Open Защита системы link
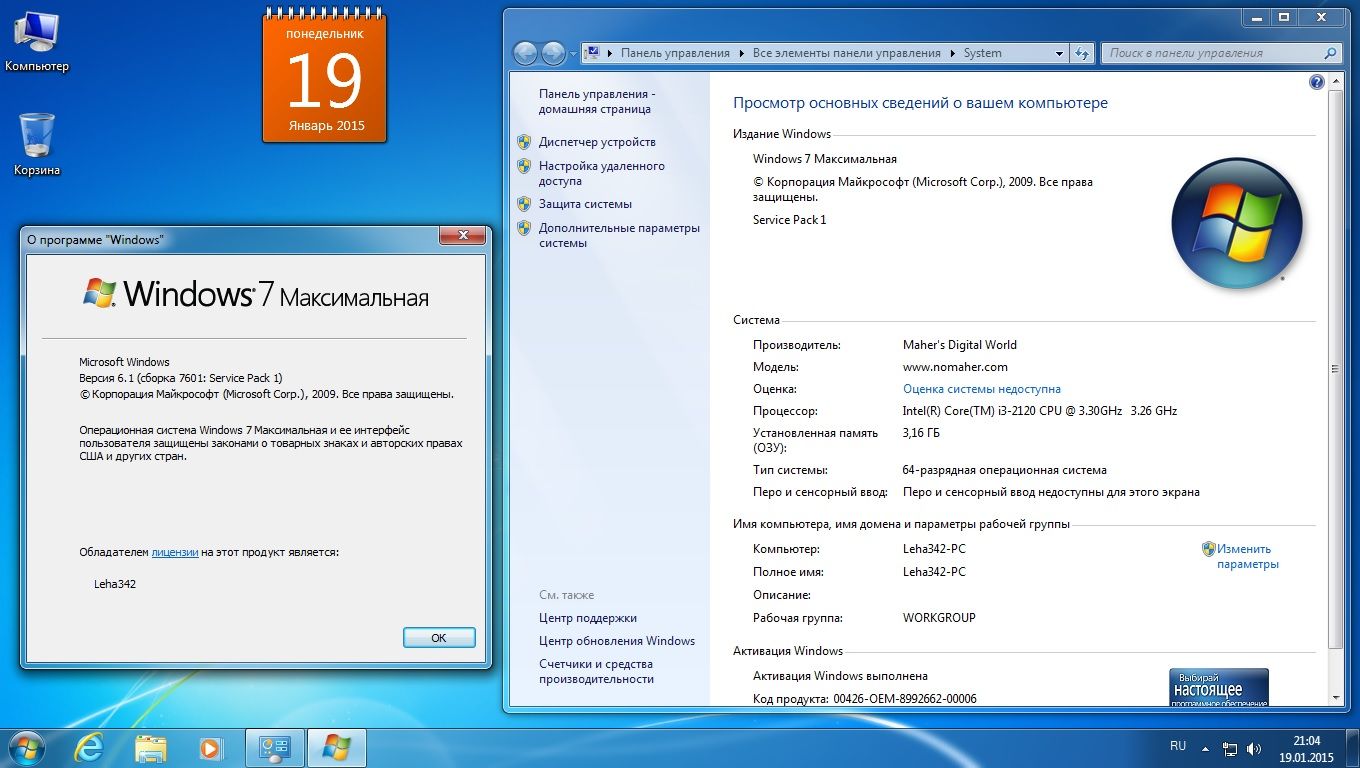The width and height of the screenshot is (1360, 768). pyautogui.click(x=585, y=204)
